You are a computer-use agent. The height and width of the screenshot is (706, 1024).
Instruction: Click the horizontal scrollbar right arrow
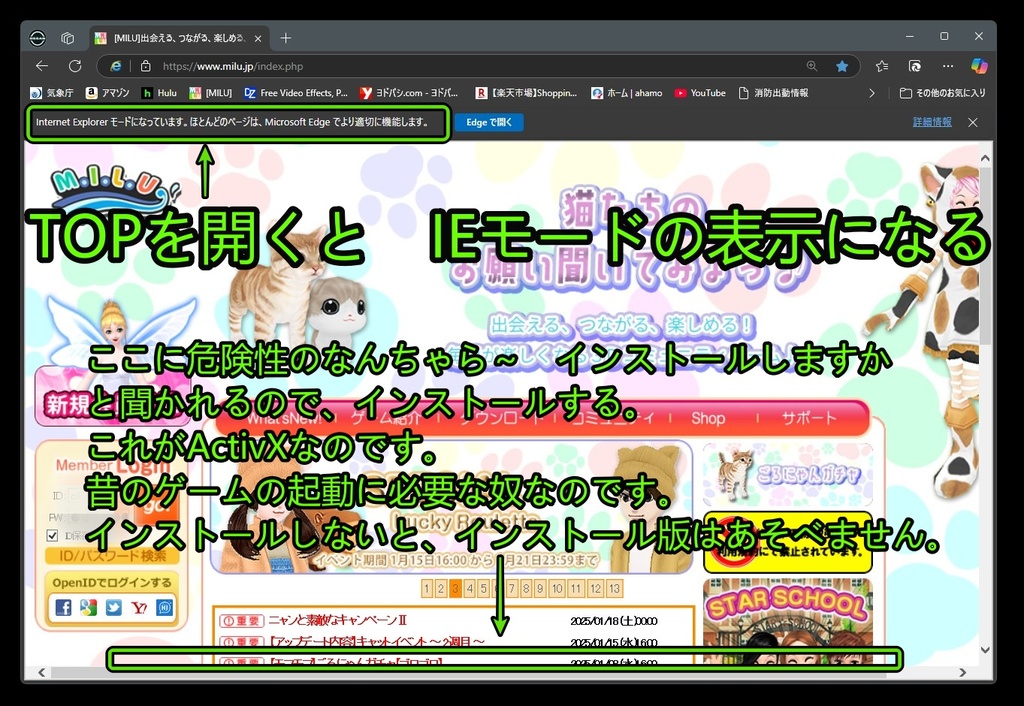pos(963,672)
